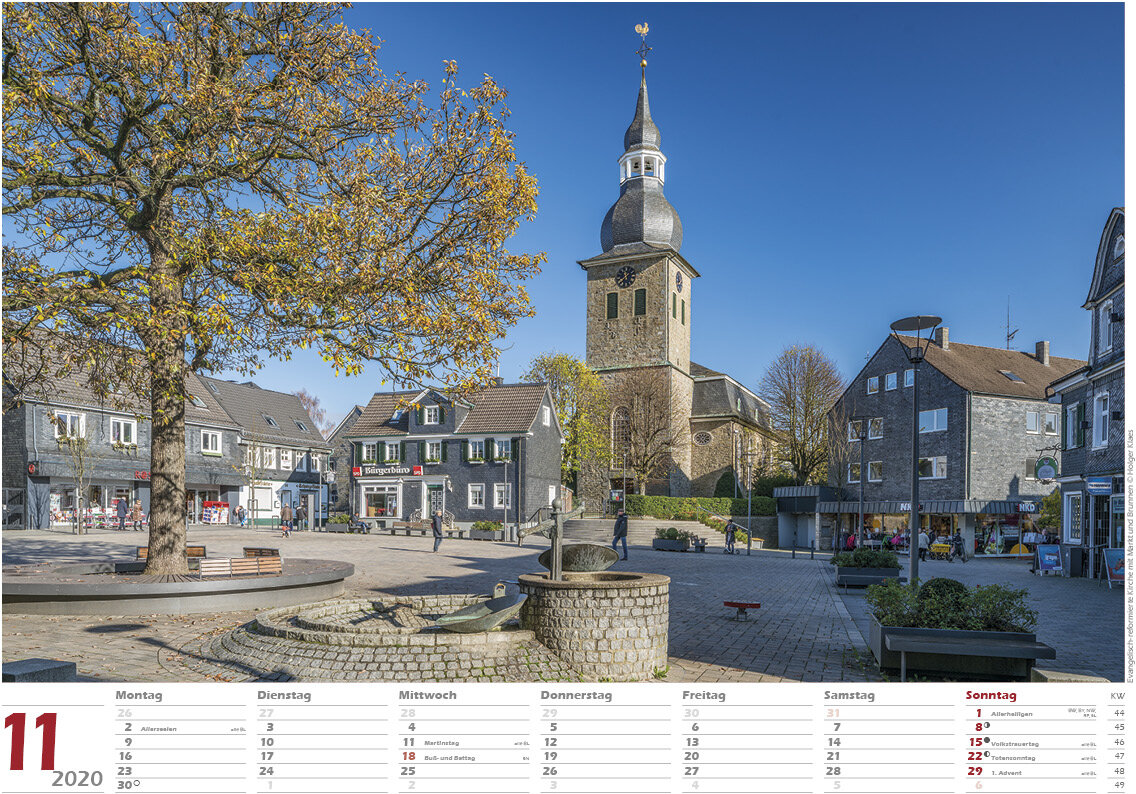The image size is (1136, 794).
Task: Click Martinstag on Wednesday 11
Action: [x=441, y=743]
